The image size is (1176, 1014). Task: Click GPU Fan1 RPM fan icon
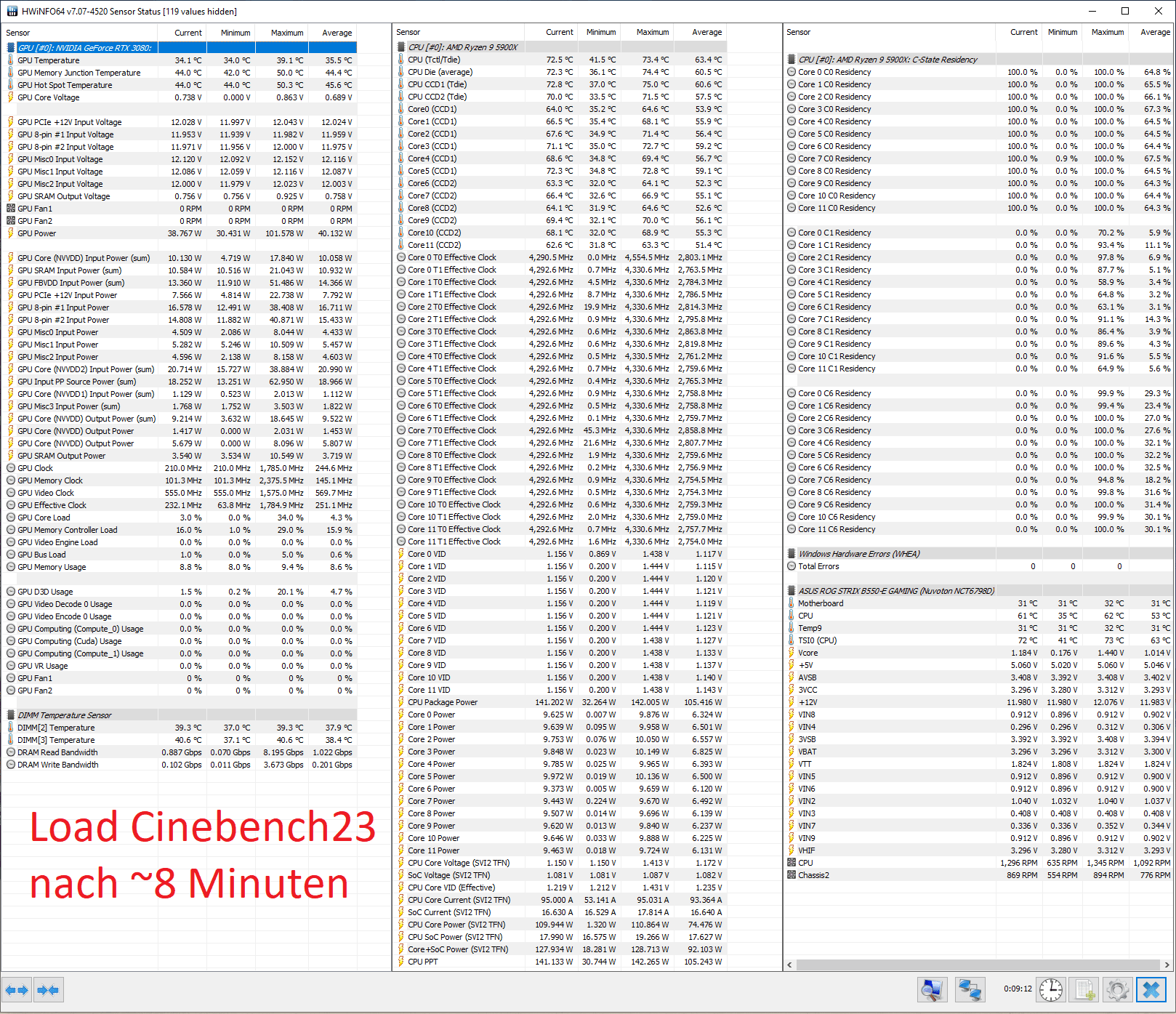pyautogui.click(x=11, y=209)
